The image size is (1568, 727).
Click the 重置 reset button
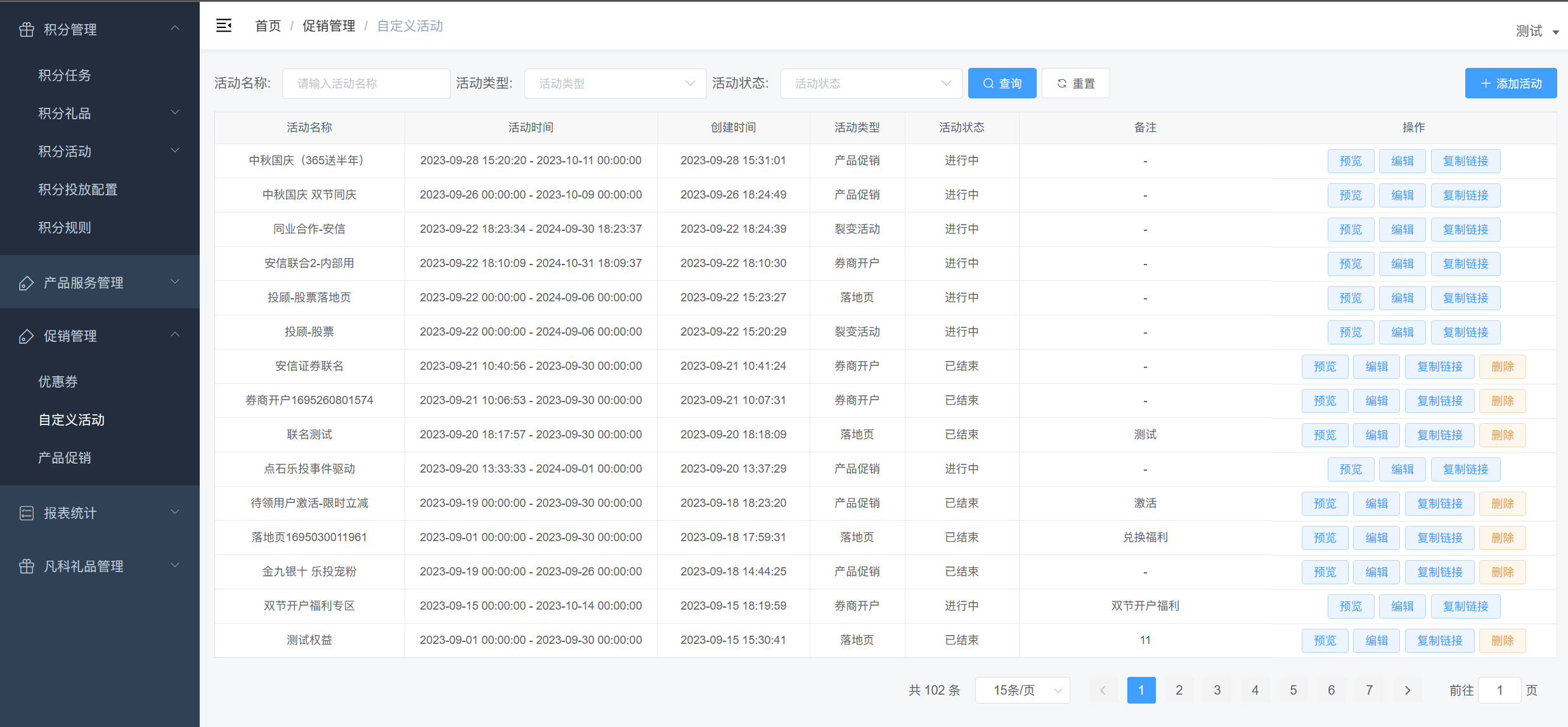coord(1075,83)
